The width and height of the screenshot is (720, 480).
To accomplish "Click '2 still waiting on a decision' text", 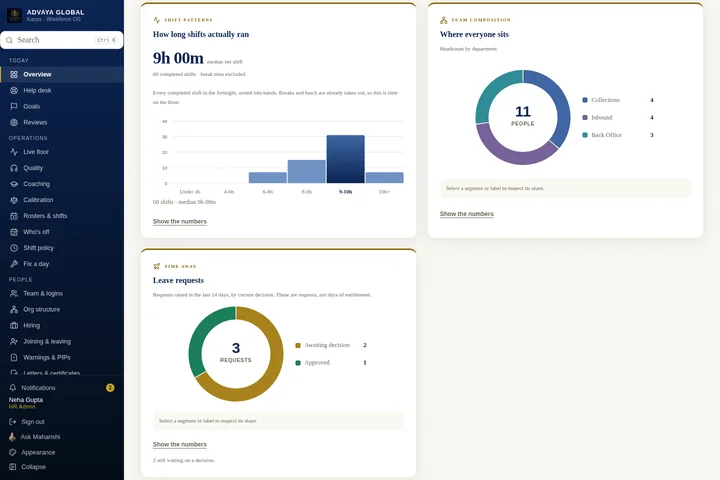I will (x=184, y=460).
